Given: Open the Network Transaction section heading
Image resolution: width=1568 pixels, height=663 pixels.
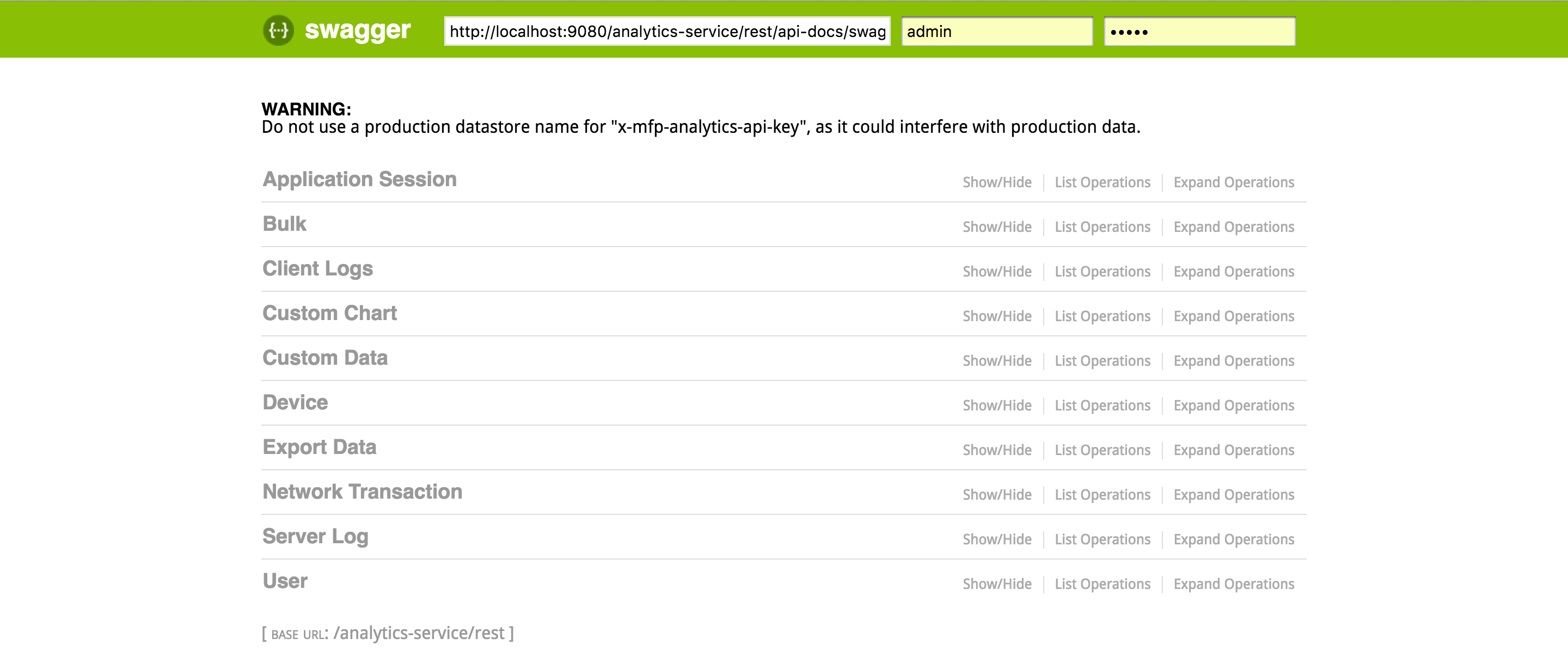Looking at the screenshot, I should 362,492.
